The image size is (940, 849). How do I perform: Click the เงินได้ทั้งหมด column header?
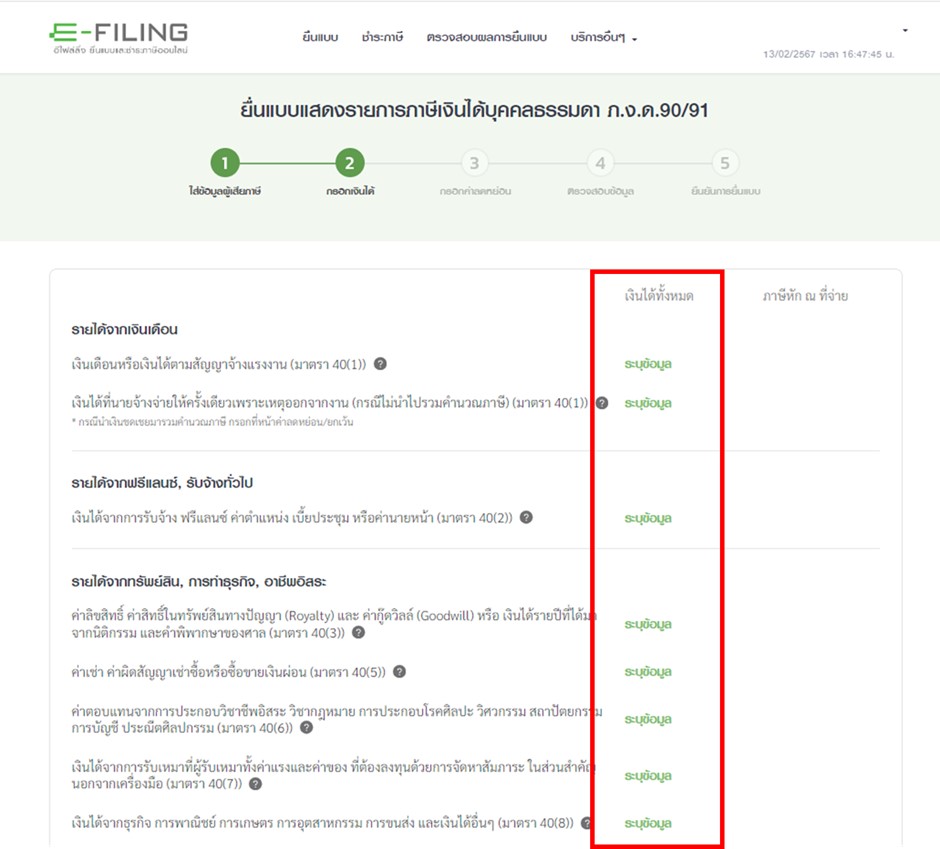(x=659, y=295)
